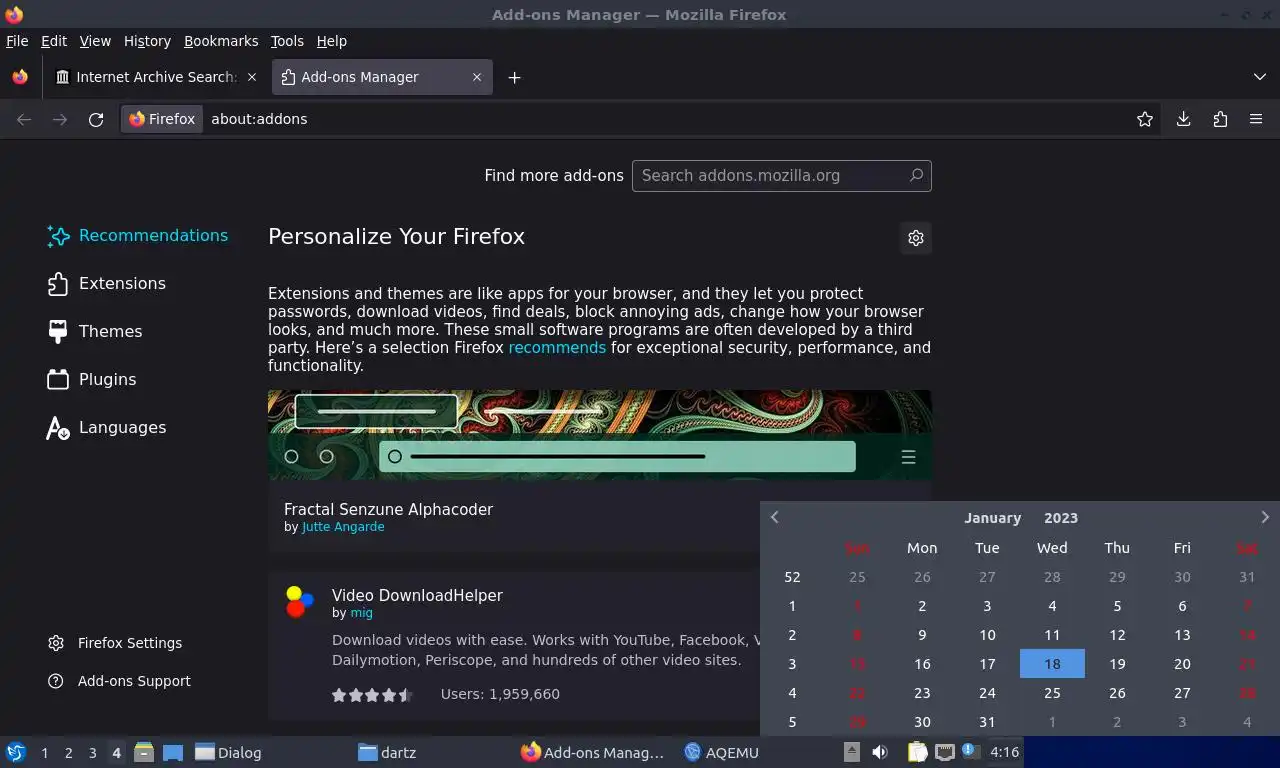Image resolution: width=1280 pixels, height=768 pixels.
Task: Open a new tab with the plus button
Action: pyautogui.click(x=514, y=77)
